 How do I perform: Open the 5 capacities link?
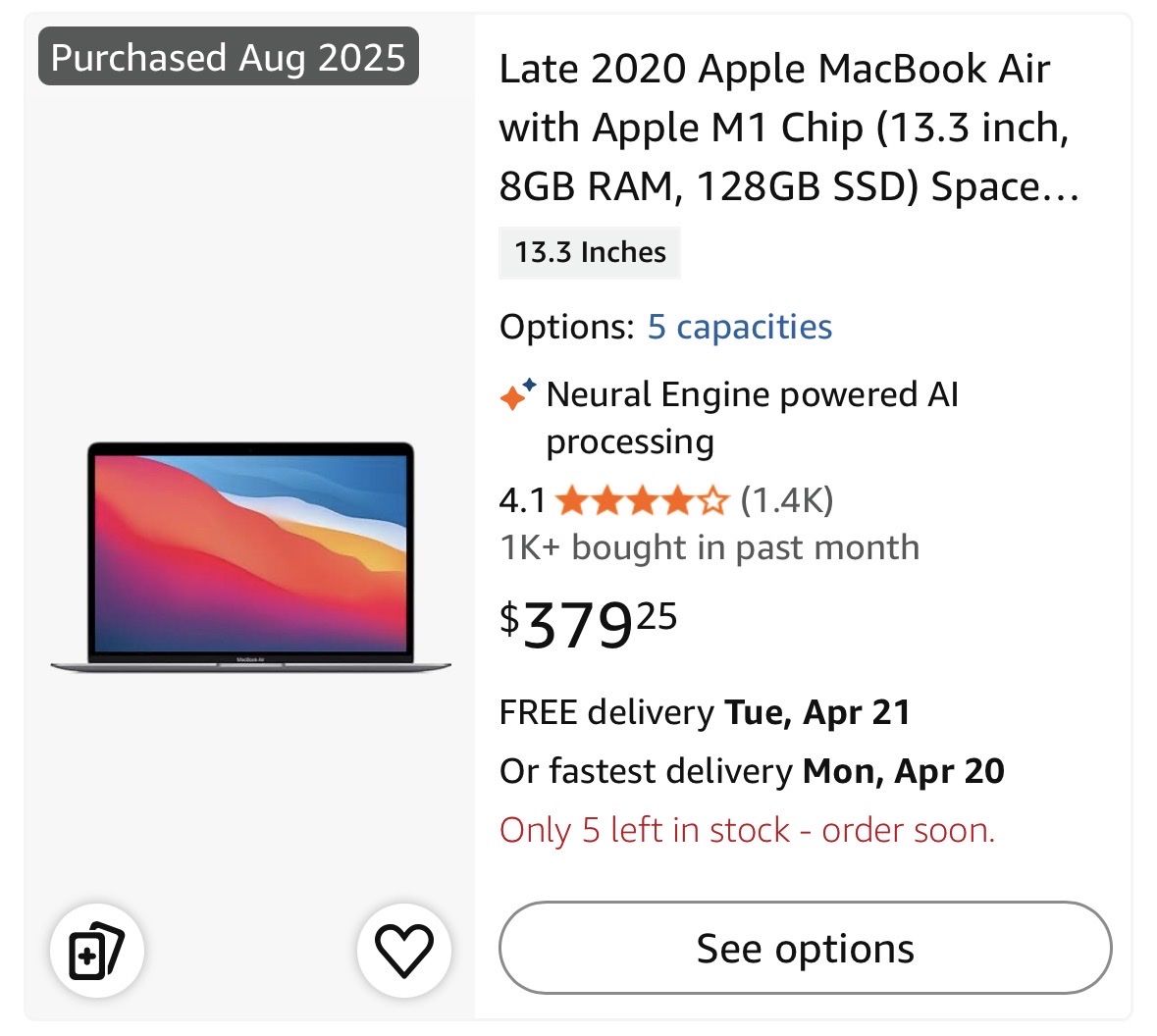pyautogui.click(x=739, y=327)
